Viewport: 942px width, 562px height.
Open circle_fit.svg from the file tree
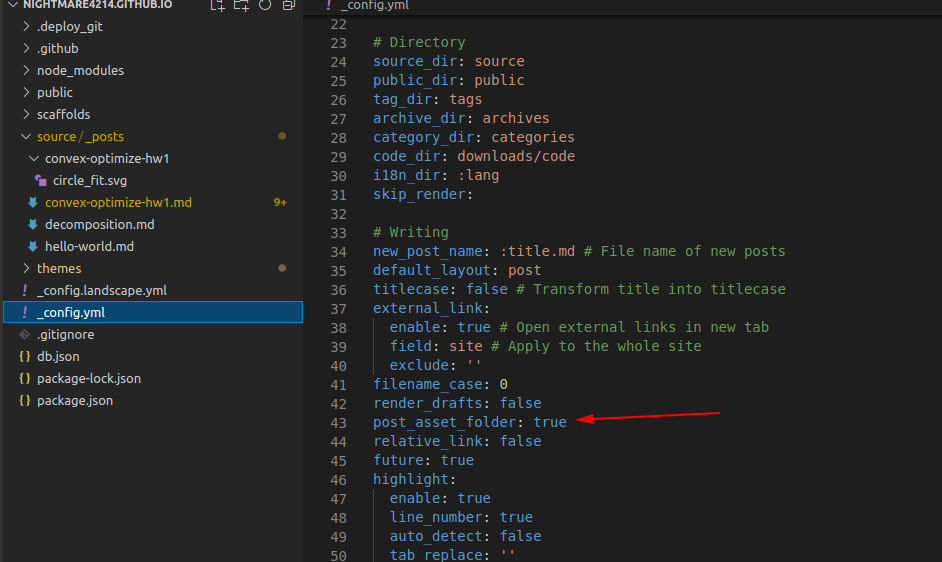90,180
